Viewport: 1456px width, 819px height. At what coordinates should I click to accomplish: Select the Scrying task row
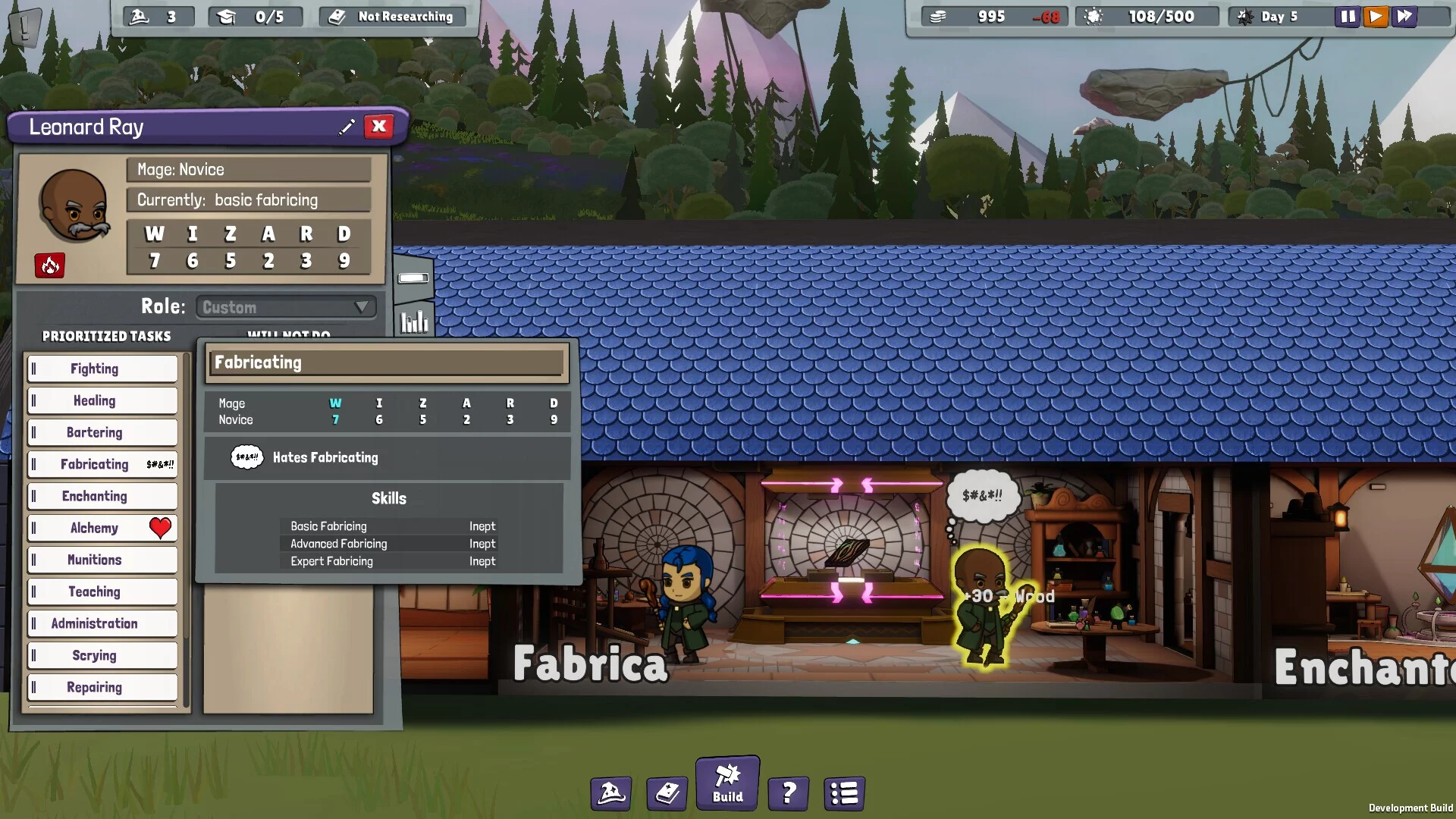[x=102, y=655]
